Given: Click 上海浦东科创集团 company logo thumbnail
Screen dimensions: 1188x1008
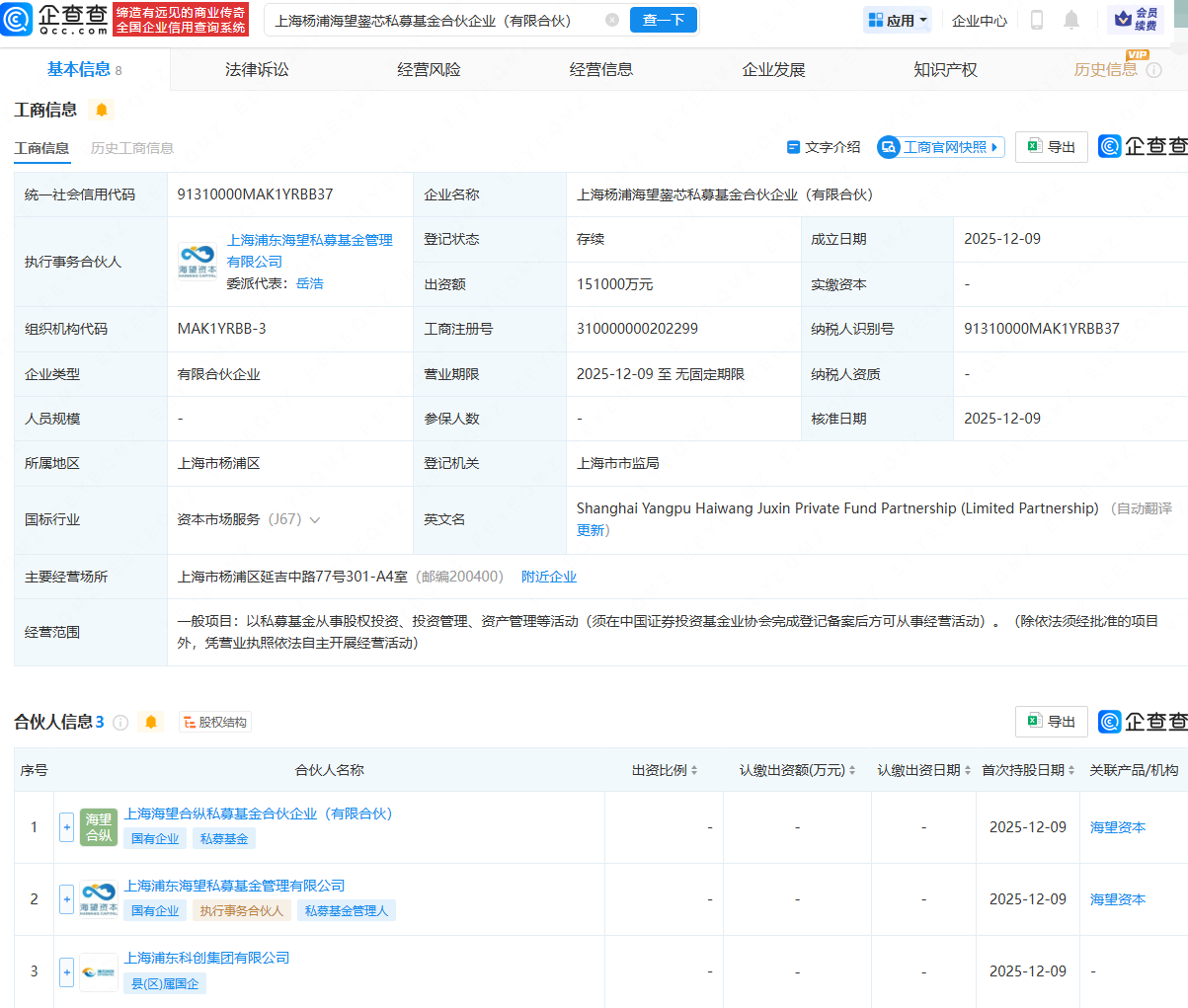Looking at the screenshot, I should pos(99,971).
